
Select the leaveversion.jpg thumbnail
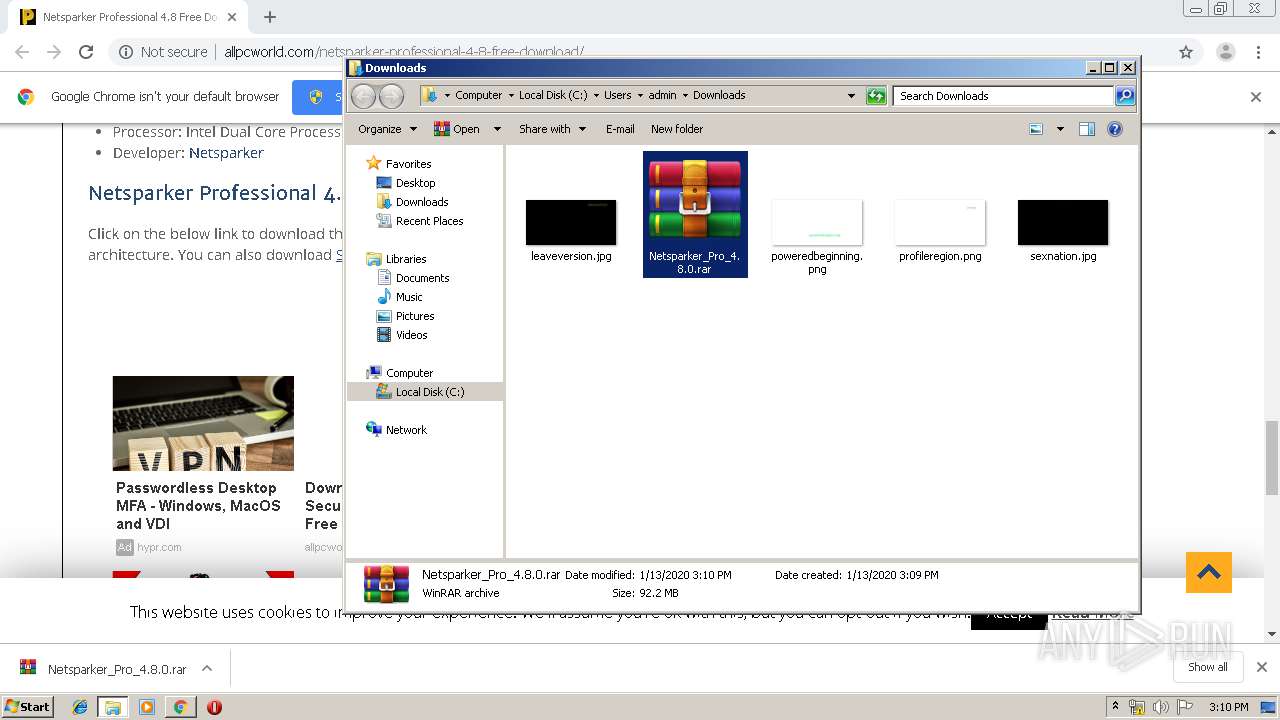[571, 222]
